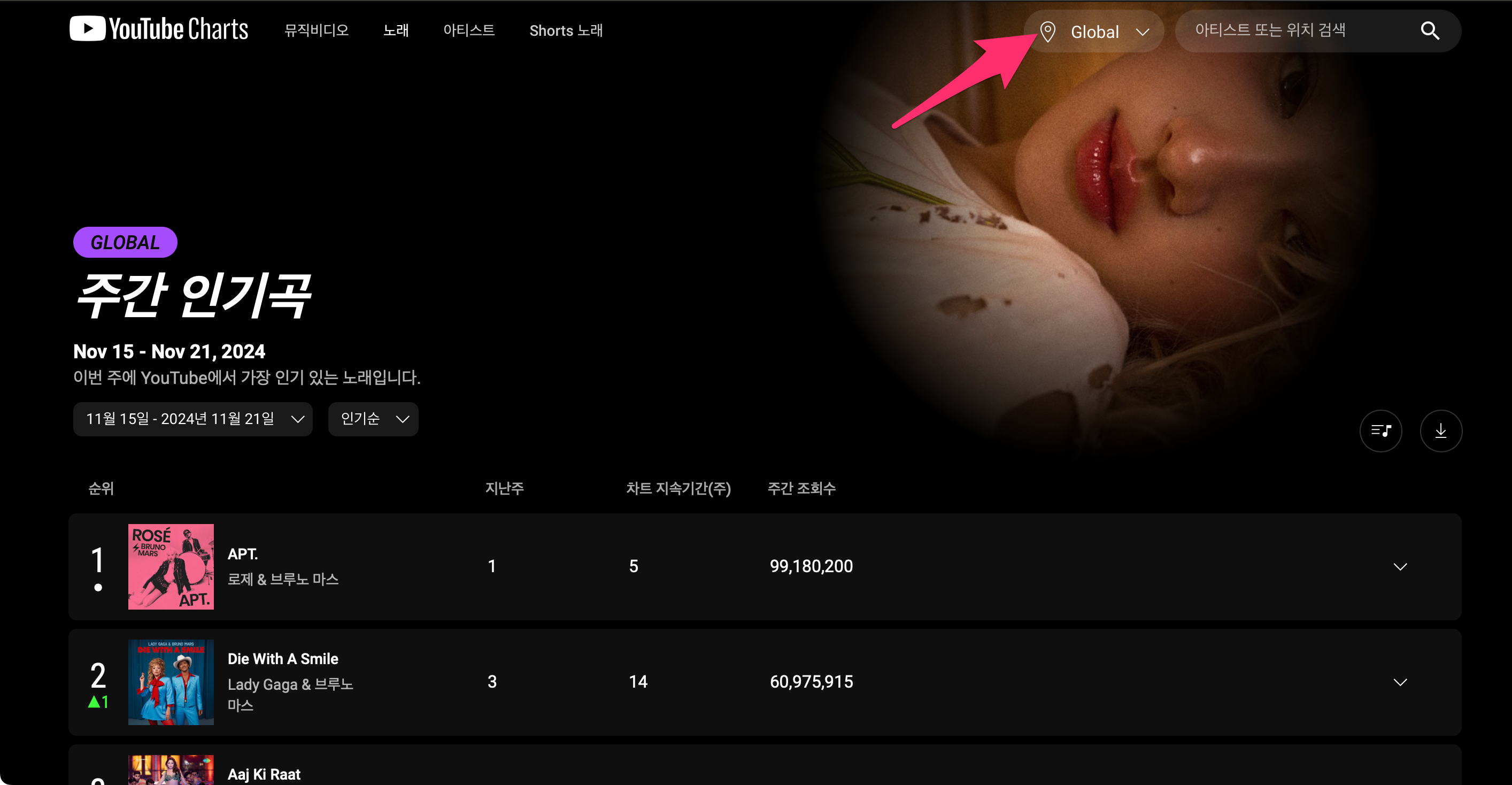Open the 인기순 sort dropdown
This screenshot has width=1512, height=785.
[373, 419]
